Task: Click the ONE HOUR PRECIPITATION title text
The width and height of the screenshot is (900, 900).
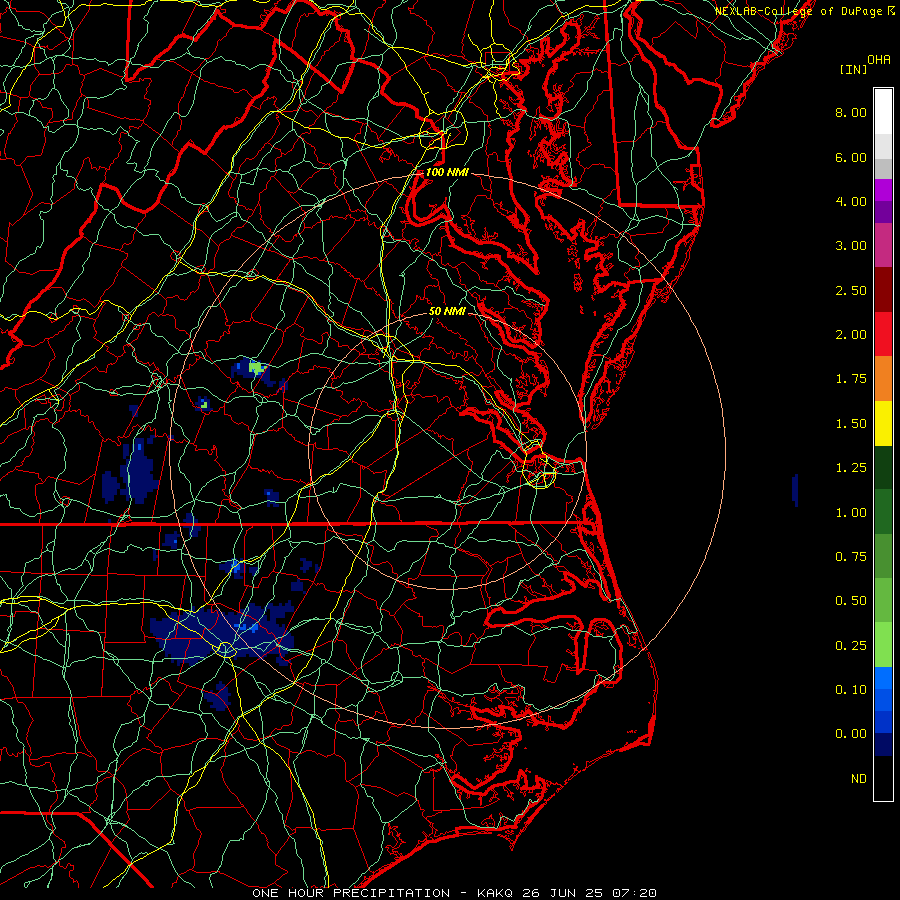Action: point(351,893)
